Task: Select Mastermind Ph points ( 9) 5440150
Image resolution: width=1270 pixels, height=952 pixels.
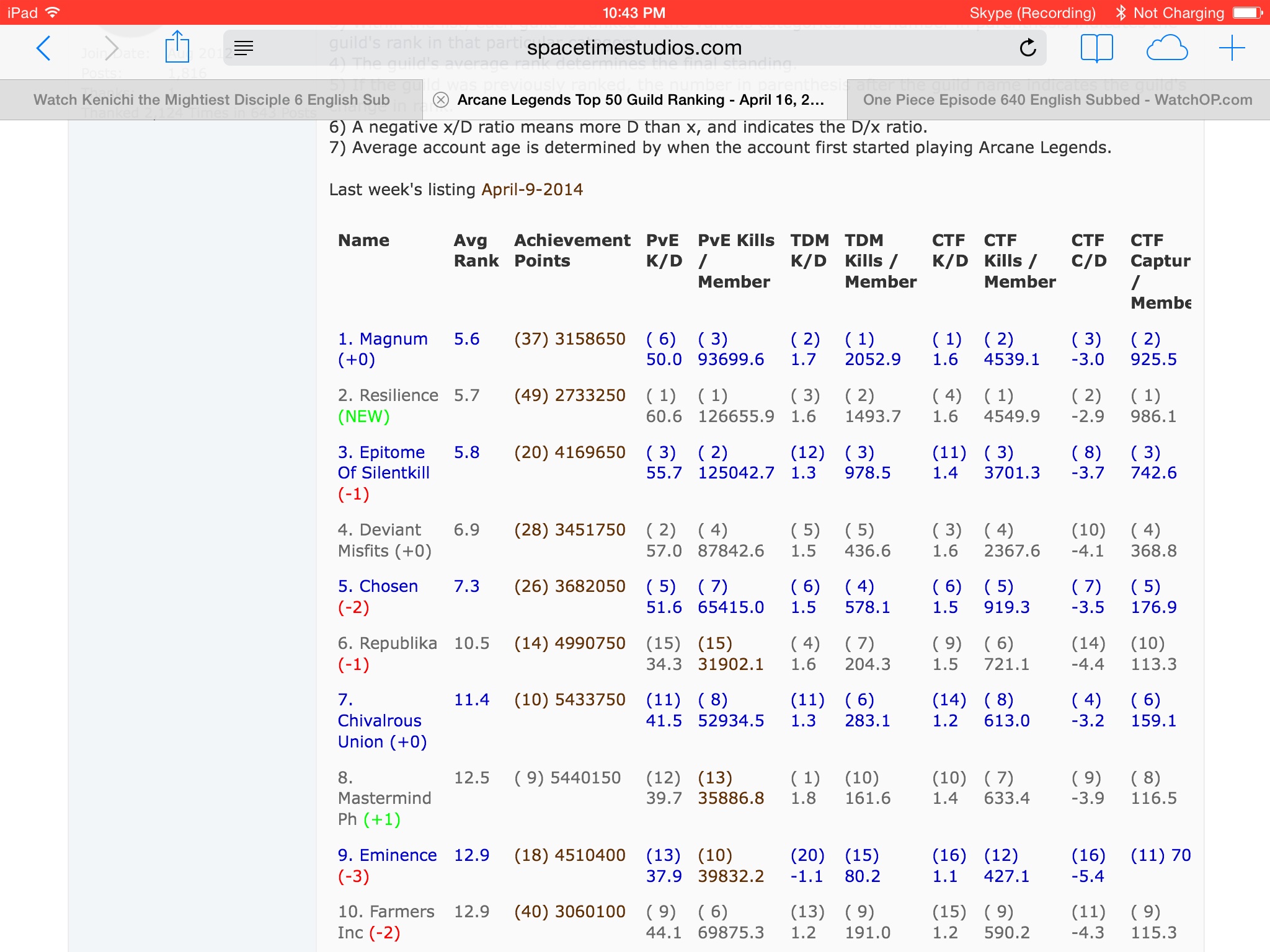Action: click(567, 778)
